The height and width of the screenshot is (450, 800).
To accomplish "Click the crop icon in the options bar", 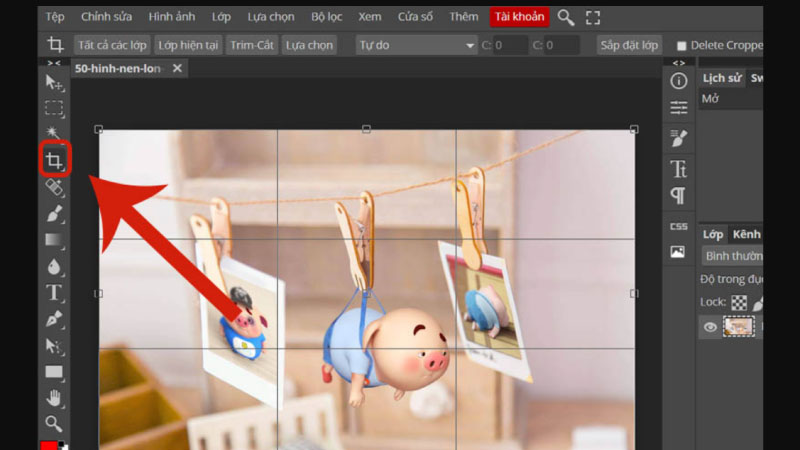I will click(56, 45).
